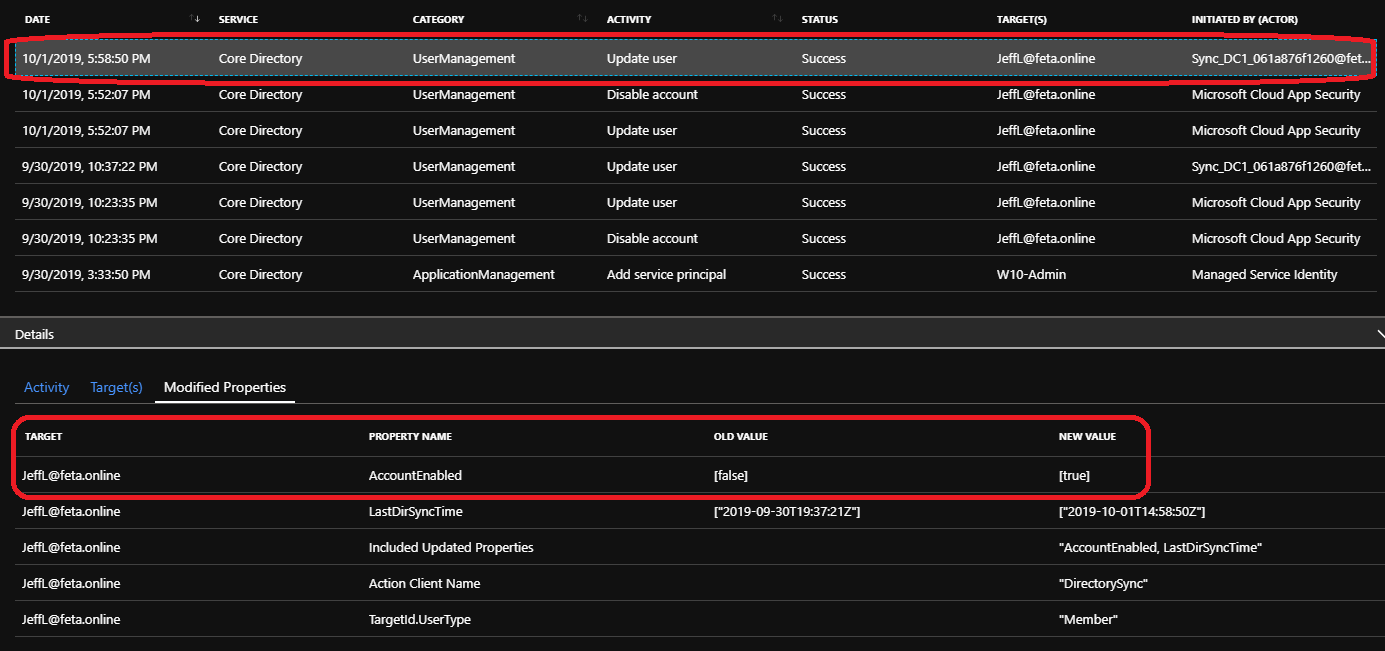Click the sort arrows beside the Category column
This screenshot has width=1385, height=651.
click(x=583, y=19)
